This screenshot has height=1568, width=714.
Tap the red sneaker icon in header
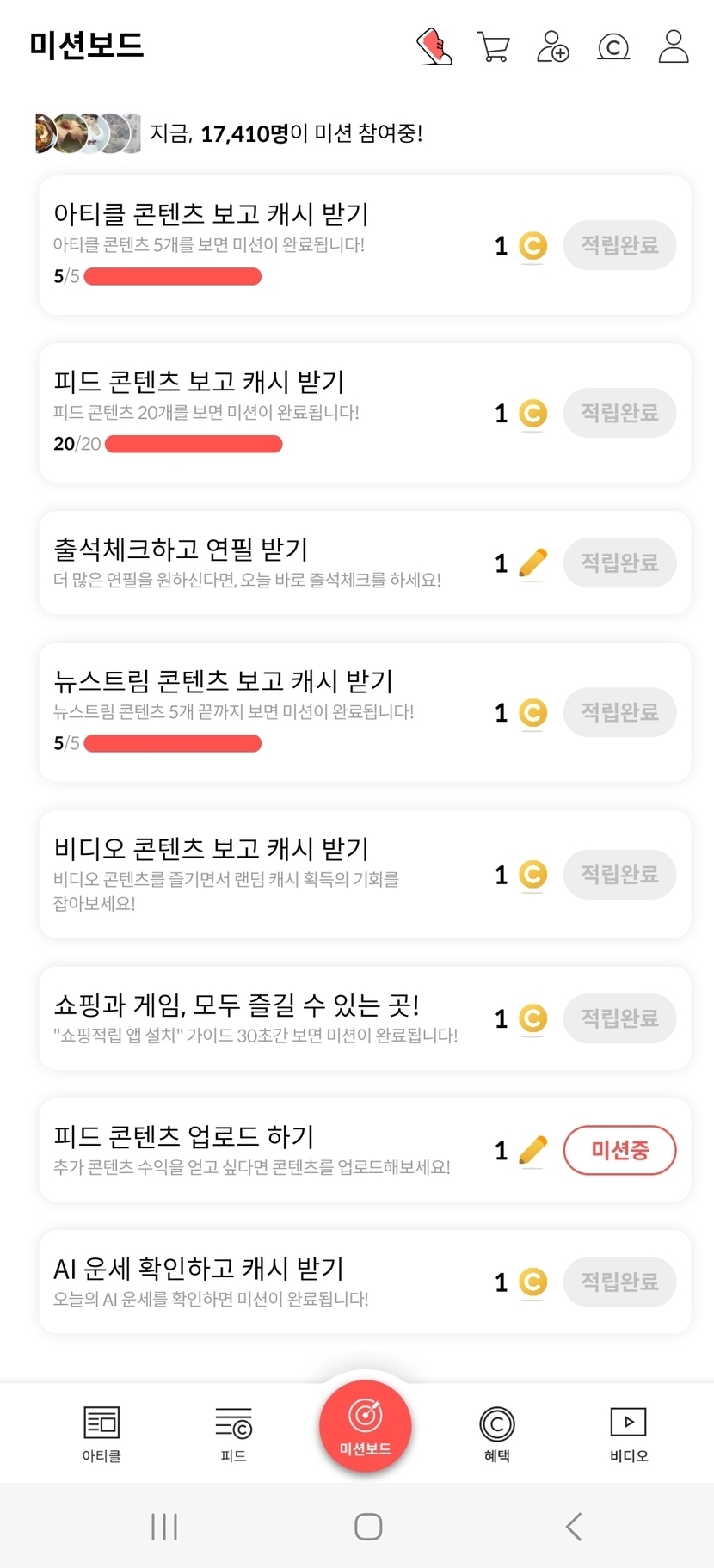click(x=434, y=46)
